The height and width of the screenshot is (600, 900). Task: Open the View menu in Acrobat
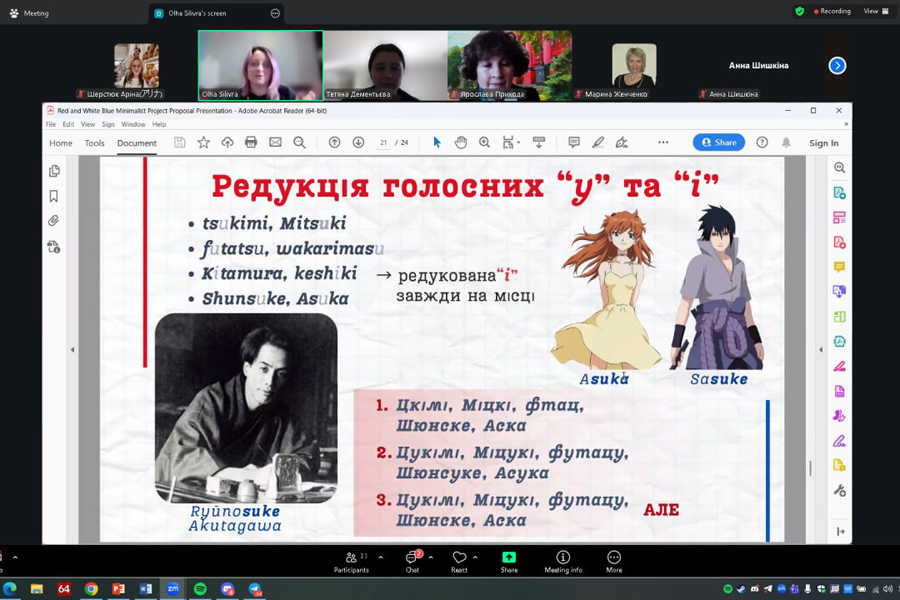[87, 125]
